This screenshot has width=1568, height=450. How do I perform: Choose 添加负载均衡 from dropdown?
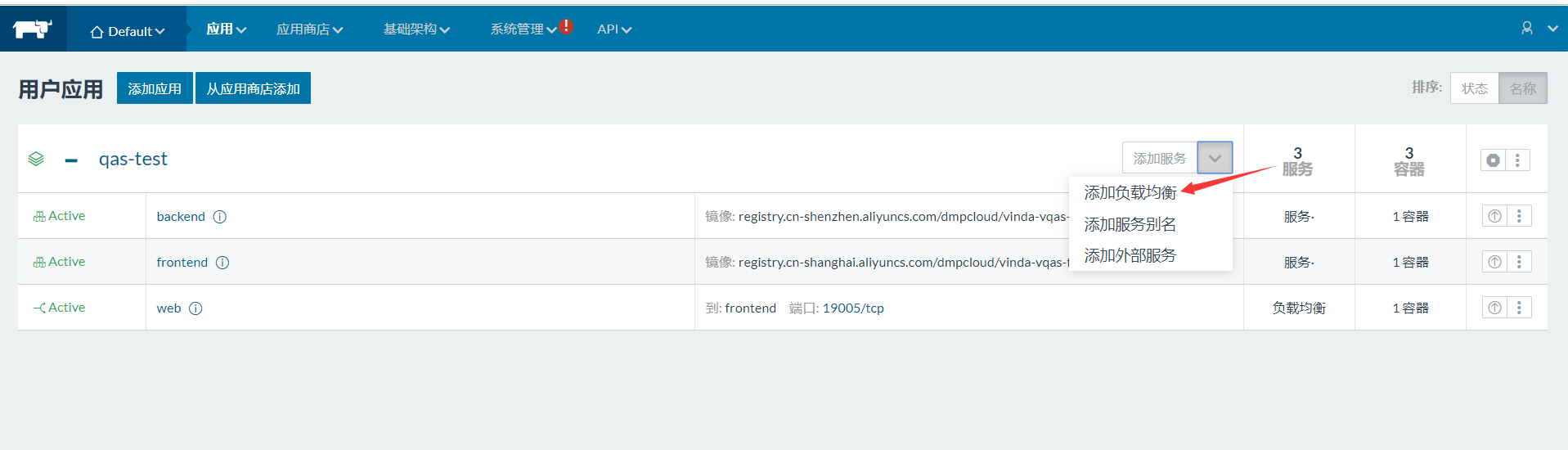[x=1130, y=192]
